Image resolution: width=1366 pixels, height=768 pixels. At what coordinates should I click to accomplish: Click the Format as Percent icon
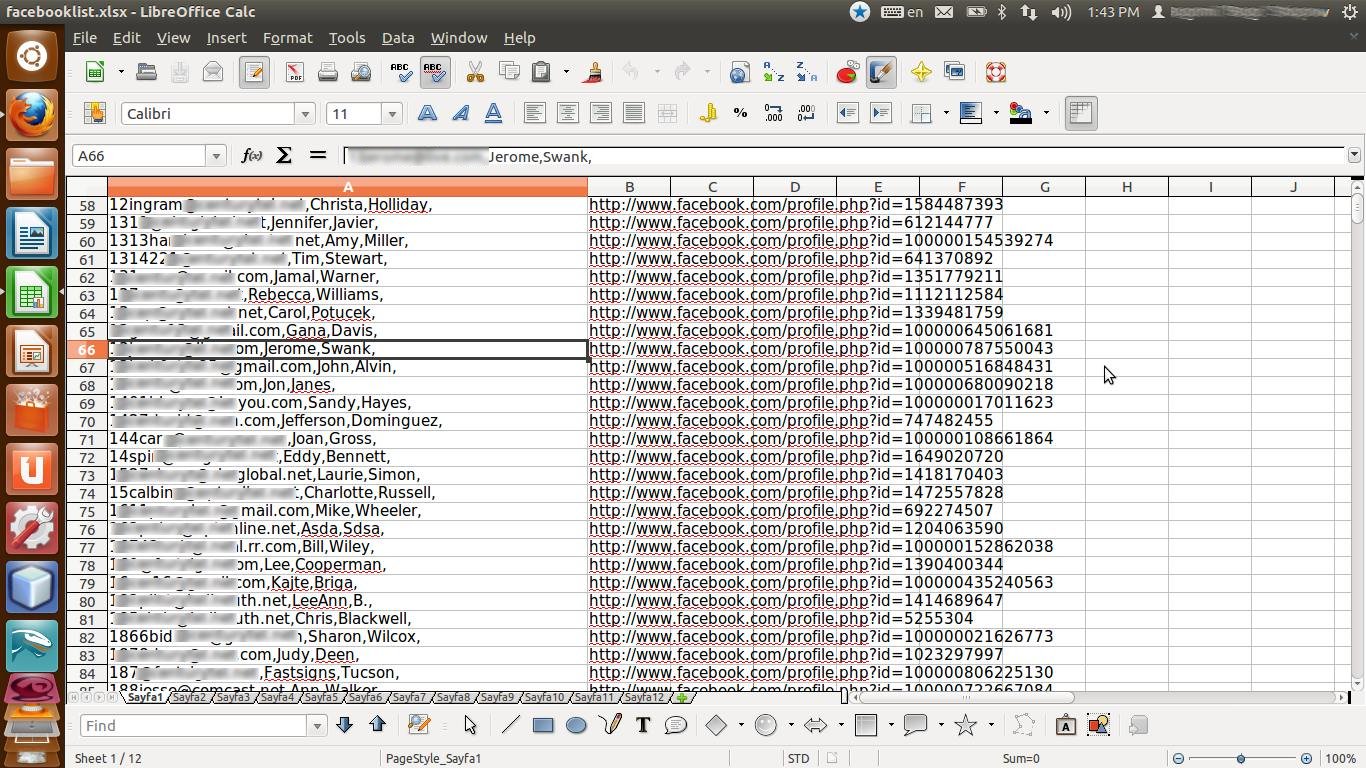click(x=740, y=114)
